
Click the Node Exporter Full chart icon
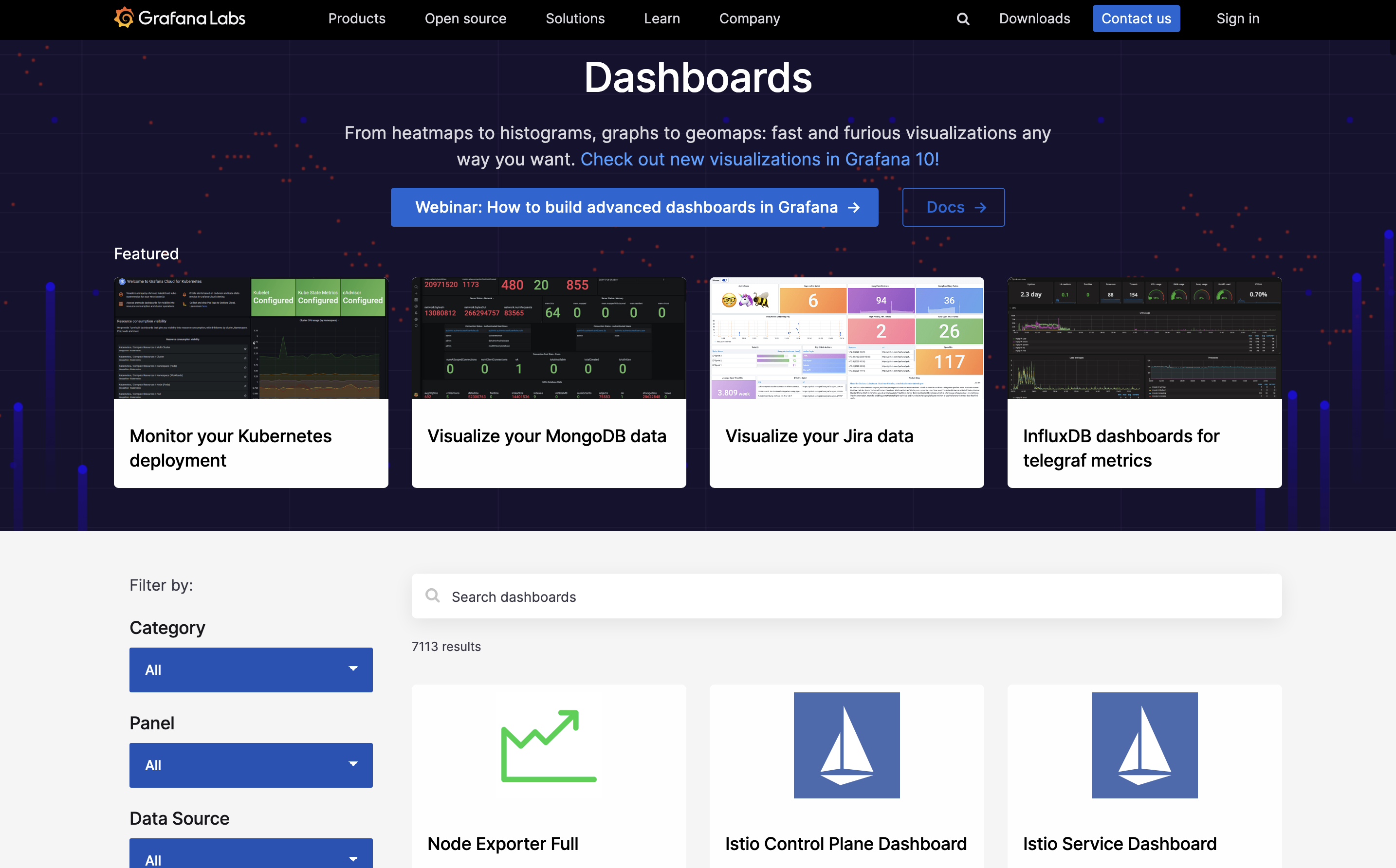point(549,746)
